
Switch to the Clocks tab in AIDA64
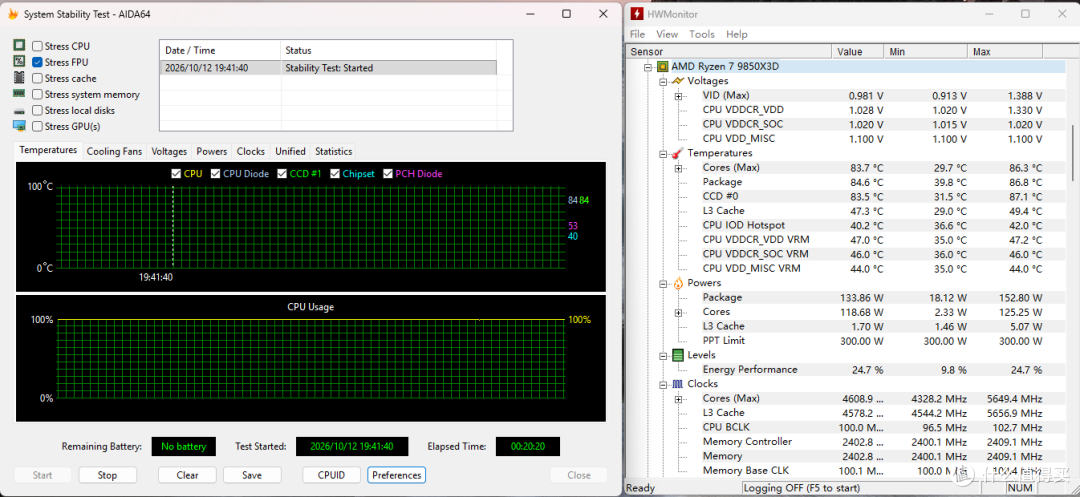click(251, 151)
